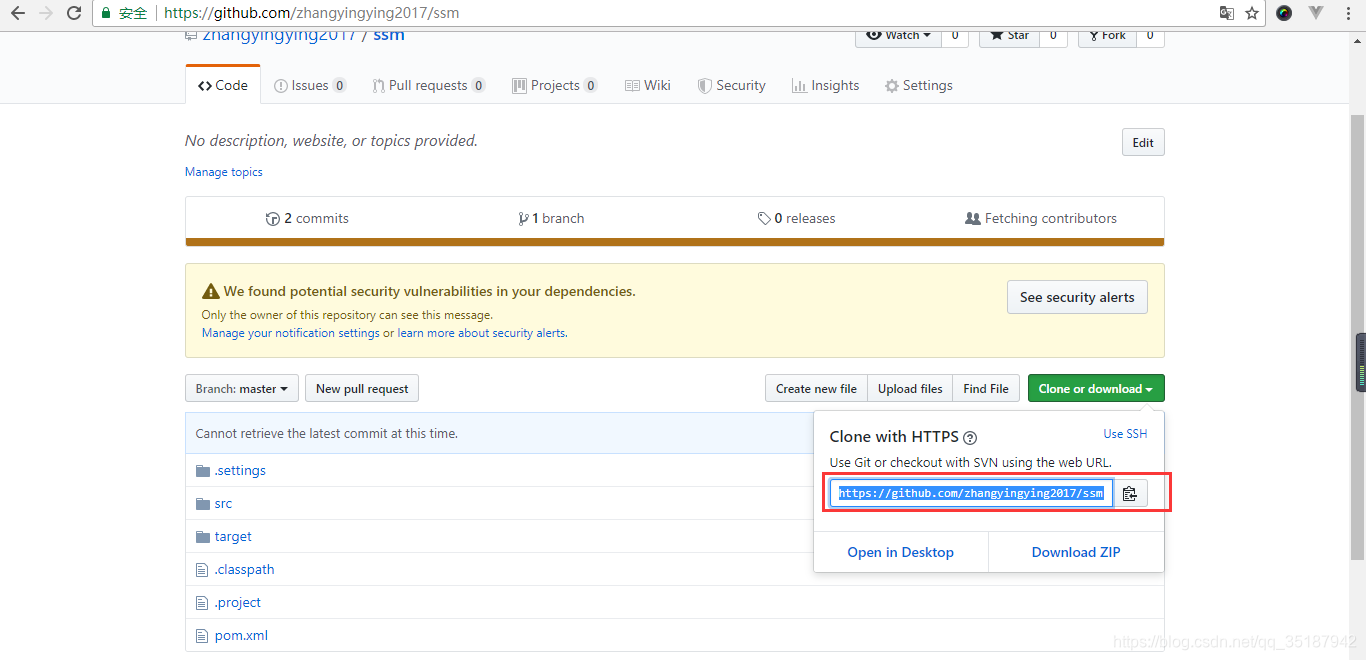Click the src folder icon
The image size is (1366, 660).
tap(203, 503)
